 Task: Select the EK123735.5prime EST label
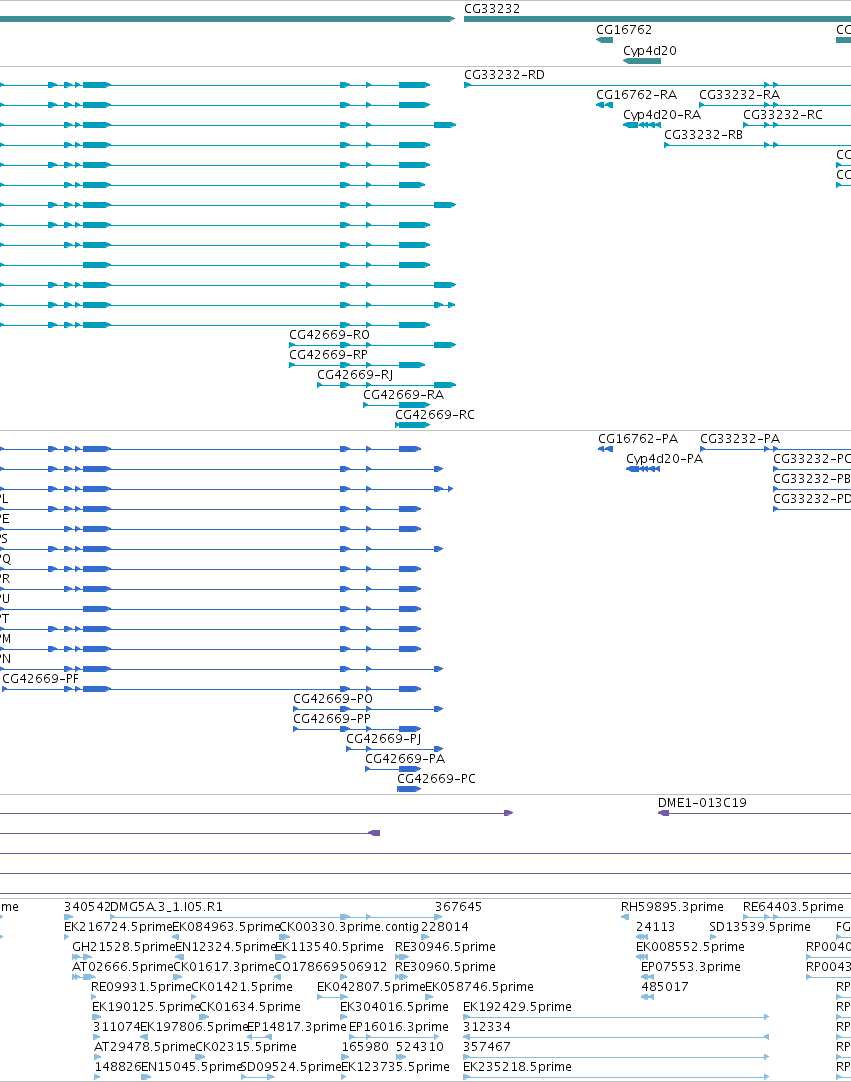click(x=395, y=1067)
